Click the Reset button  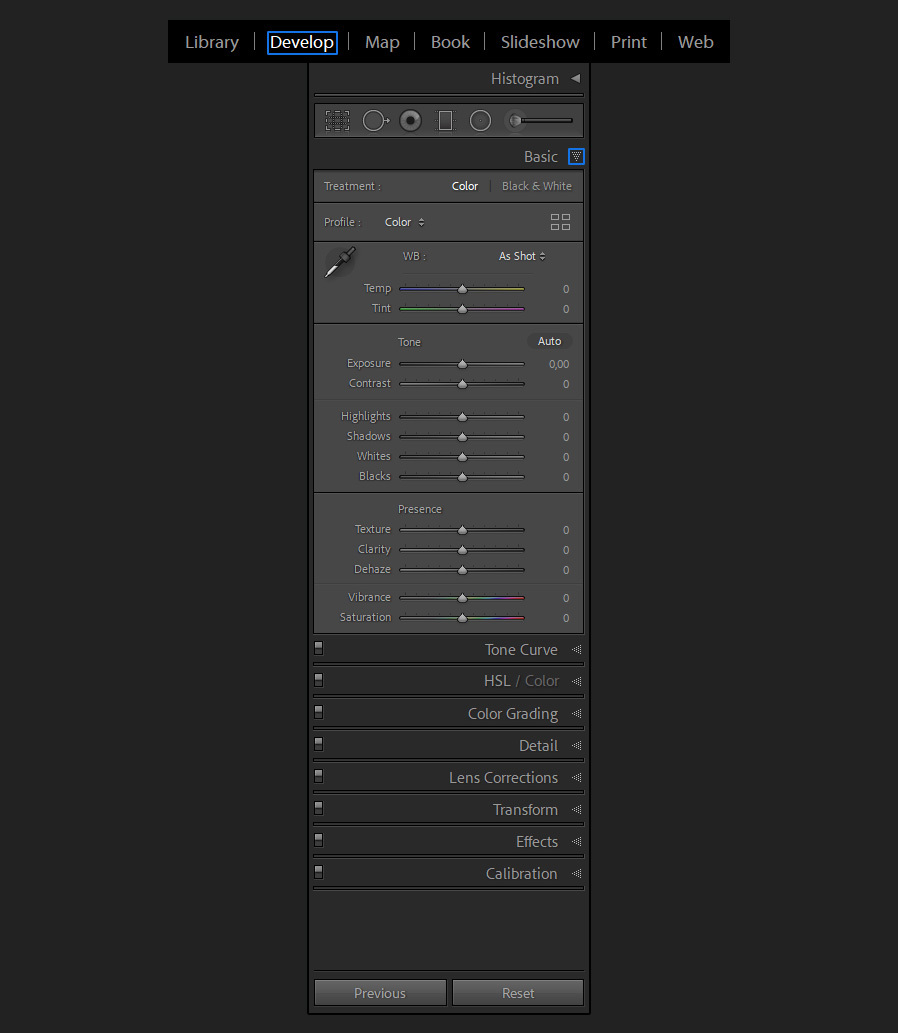[x=518, y=993]
